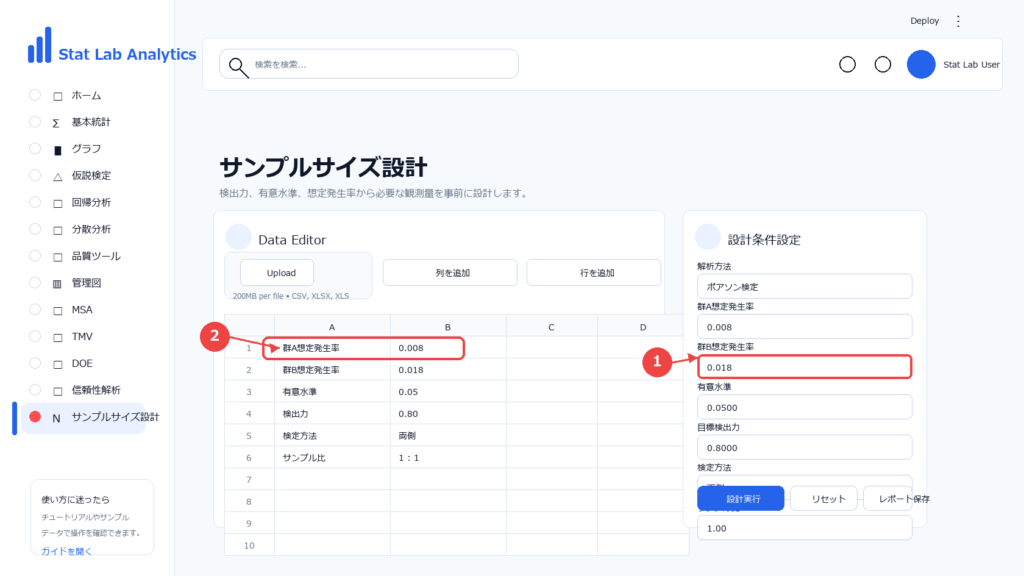Click the Stat Lab Analytics bar-chart logo
Image resolution: width=1024 pixels, height=576 pixels.
coord(39,45)
